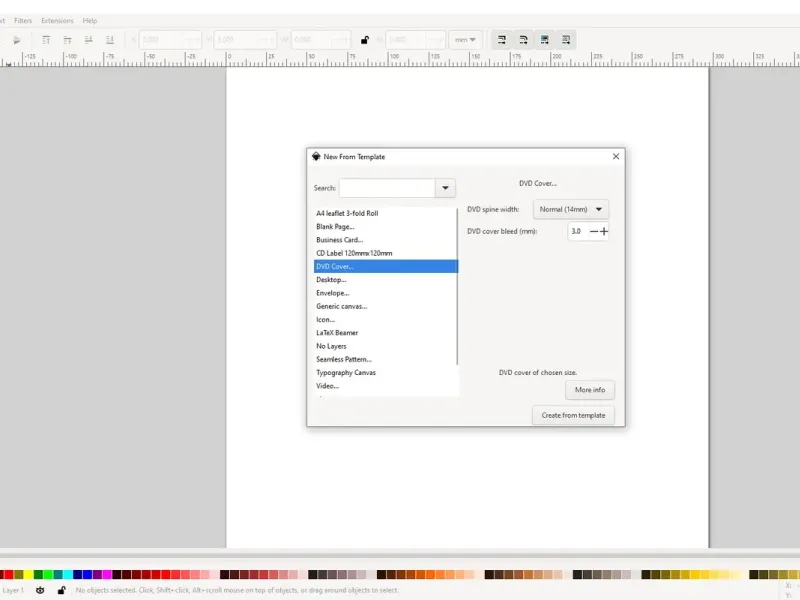Click the DVD cover bleed value field
Screen dimensions: 800x600
578,231
